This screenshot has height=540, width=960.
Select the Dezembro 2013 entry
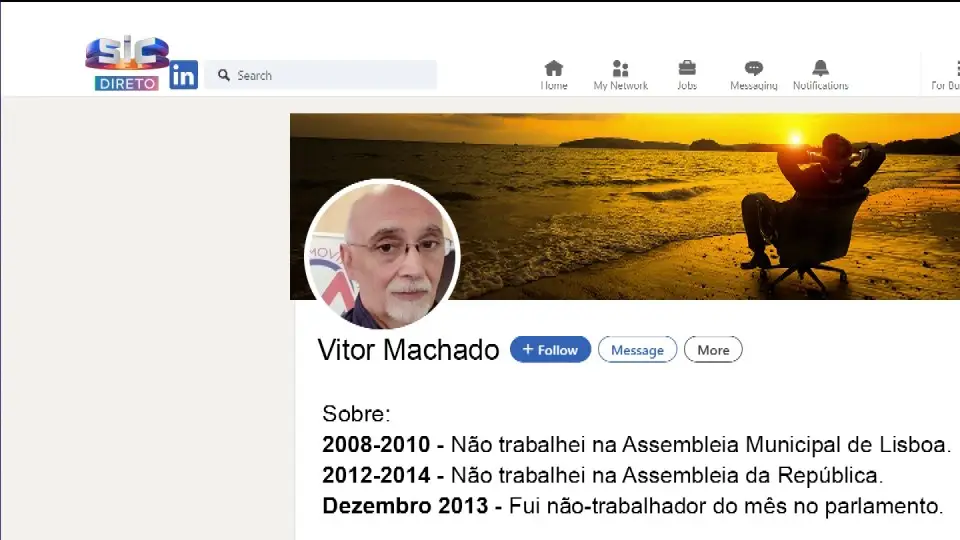click(x=632, y=506)
